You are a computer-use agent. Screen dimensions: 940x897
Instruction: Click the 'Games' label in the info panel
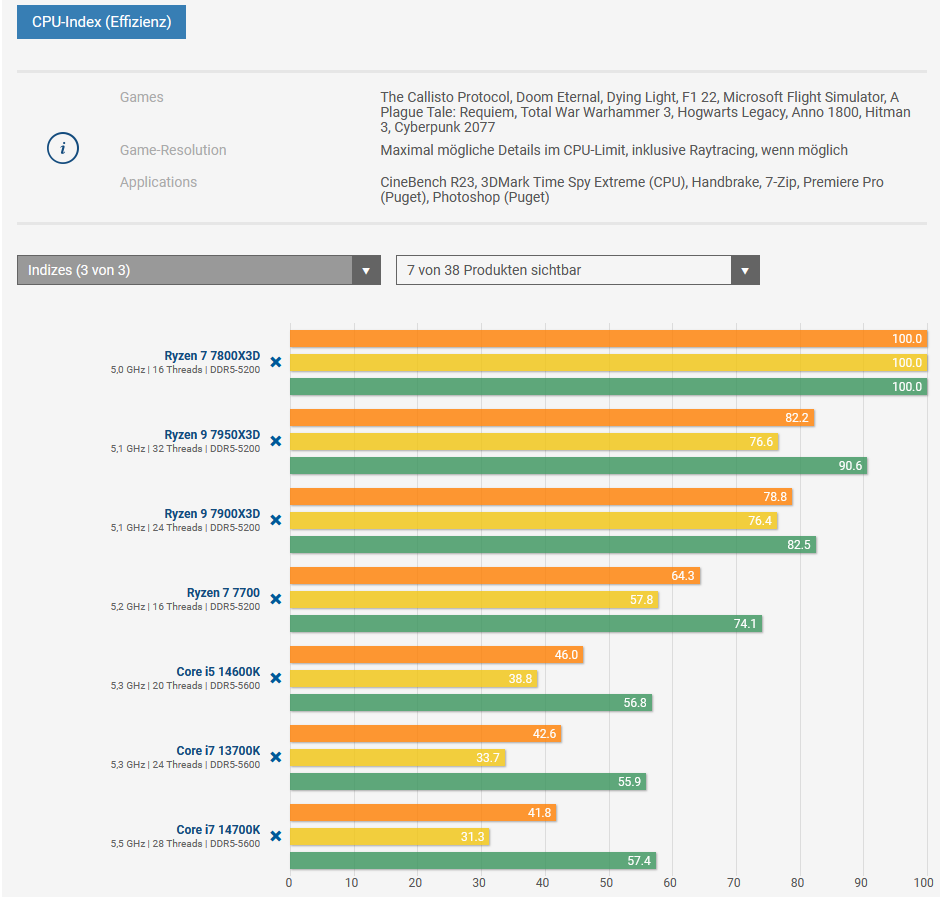click(141, 97)
